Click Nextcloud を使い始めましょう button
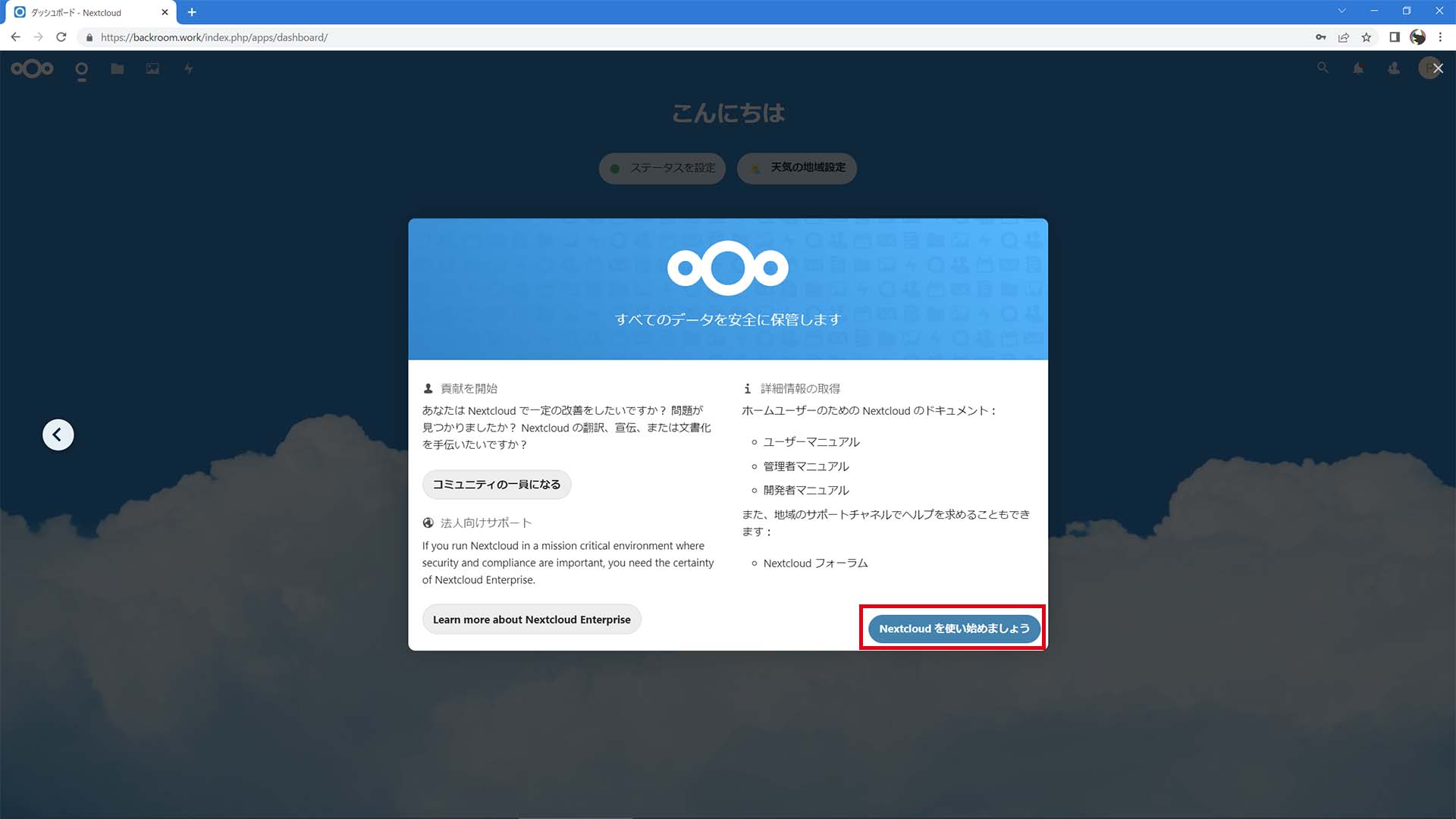This screenshot has height=819, width=1456. [x=953, y=628]
